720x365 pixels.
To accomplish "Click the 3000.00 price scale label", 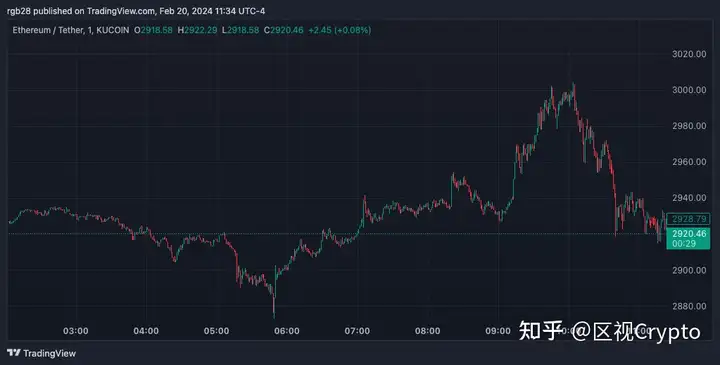I will (689, 90).
